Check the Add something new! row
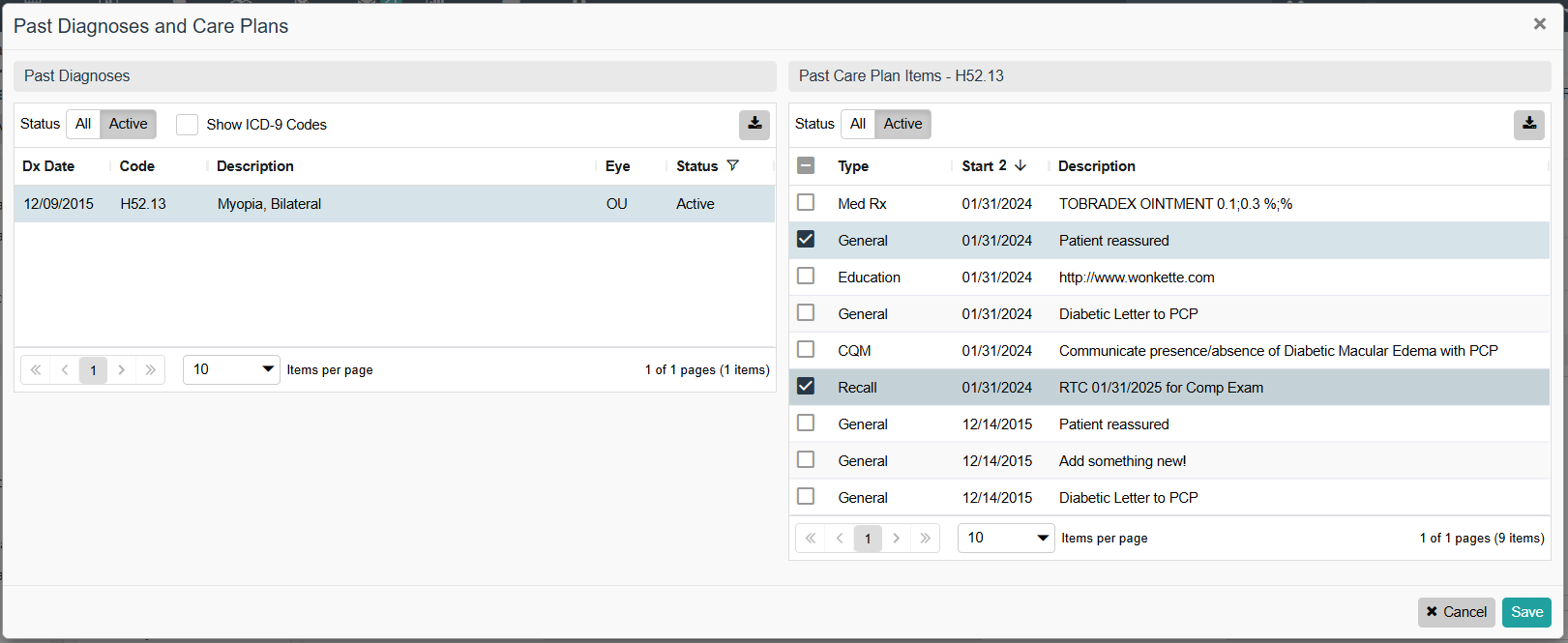The height and width of the screenshot is (643, 1568). tap(806, 459)
